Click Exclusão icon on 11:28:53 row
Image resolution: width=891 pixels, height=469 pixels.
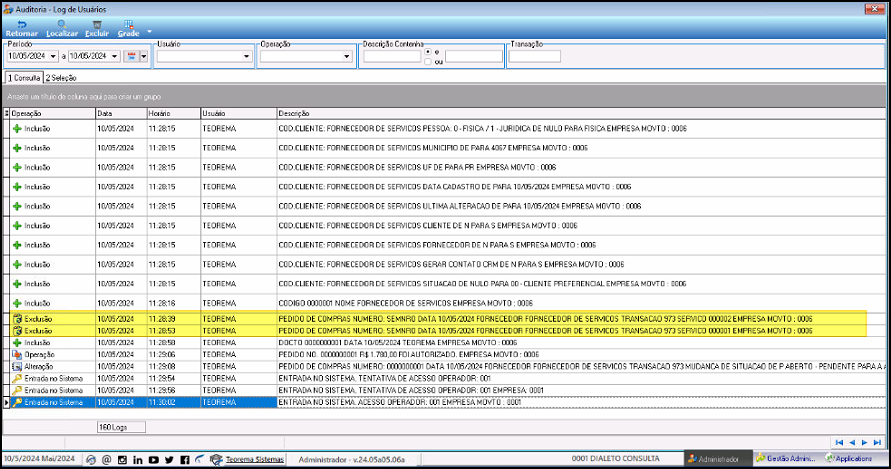pyautogui.click(x=17, y=331)
